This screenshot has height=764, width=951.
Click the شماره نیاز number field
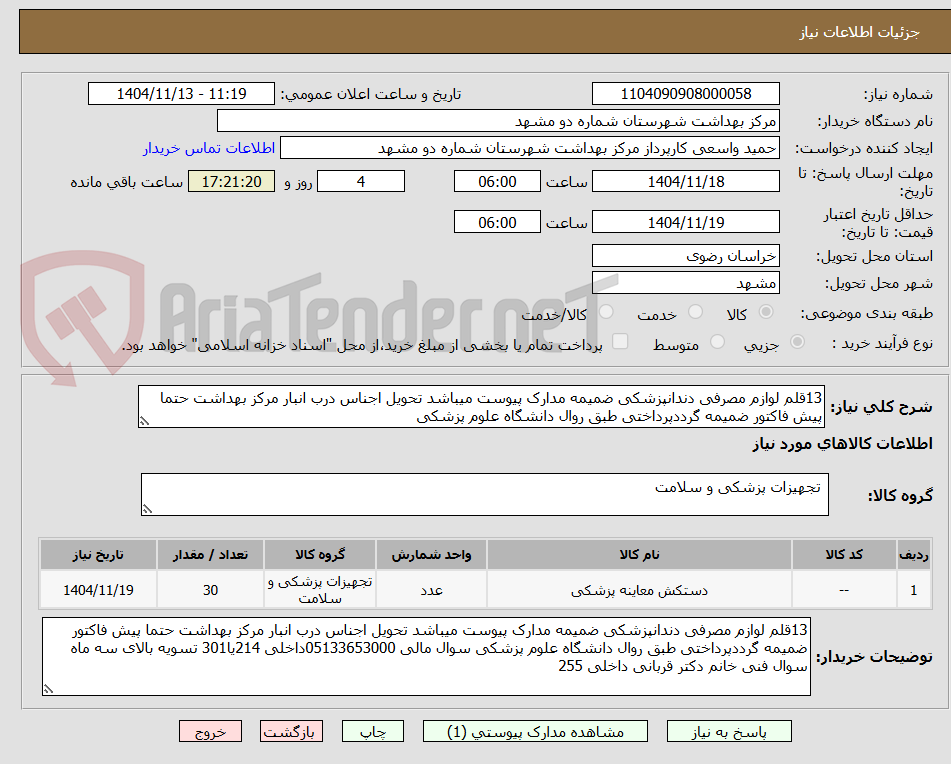(x=685, y=94)
